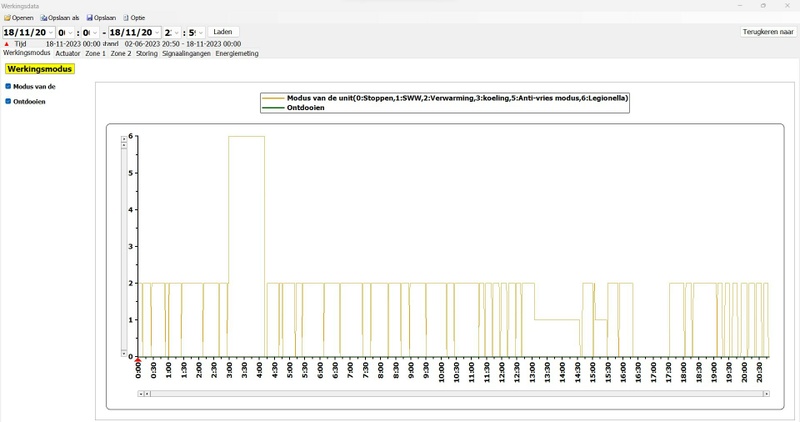Click the vertical scrollbar track beside the y-axis
Screen dimensions: 800x422
(124, 249)
